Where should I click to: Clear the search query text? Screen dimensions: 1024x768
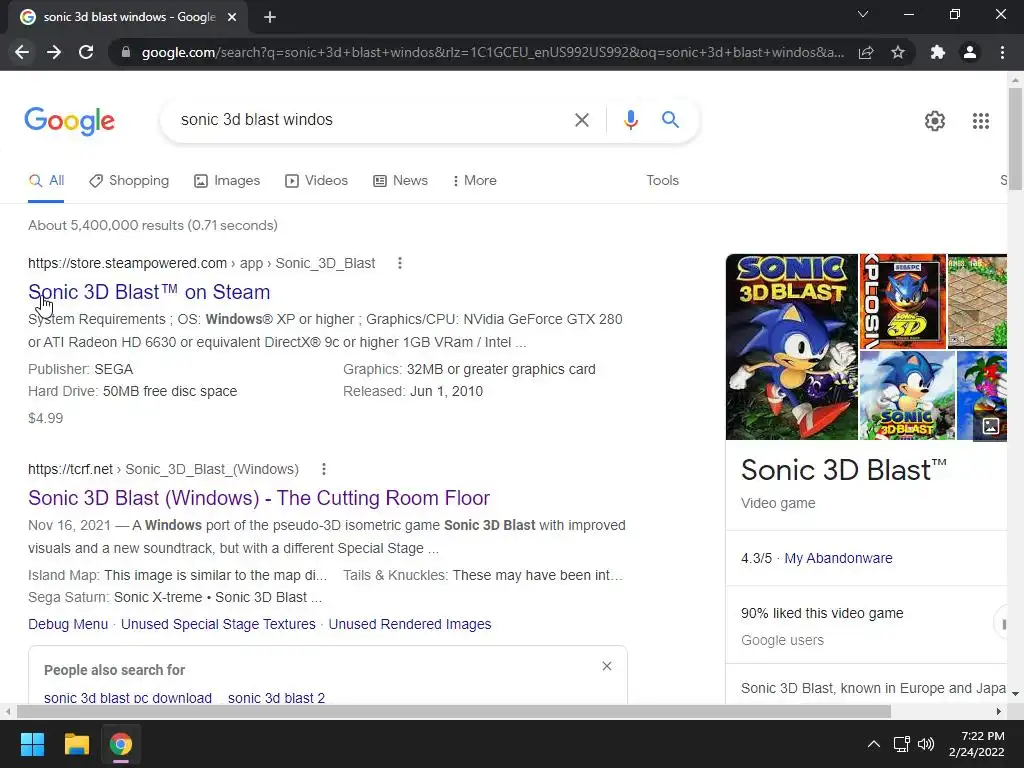[x=581, y=120]
